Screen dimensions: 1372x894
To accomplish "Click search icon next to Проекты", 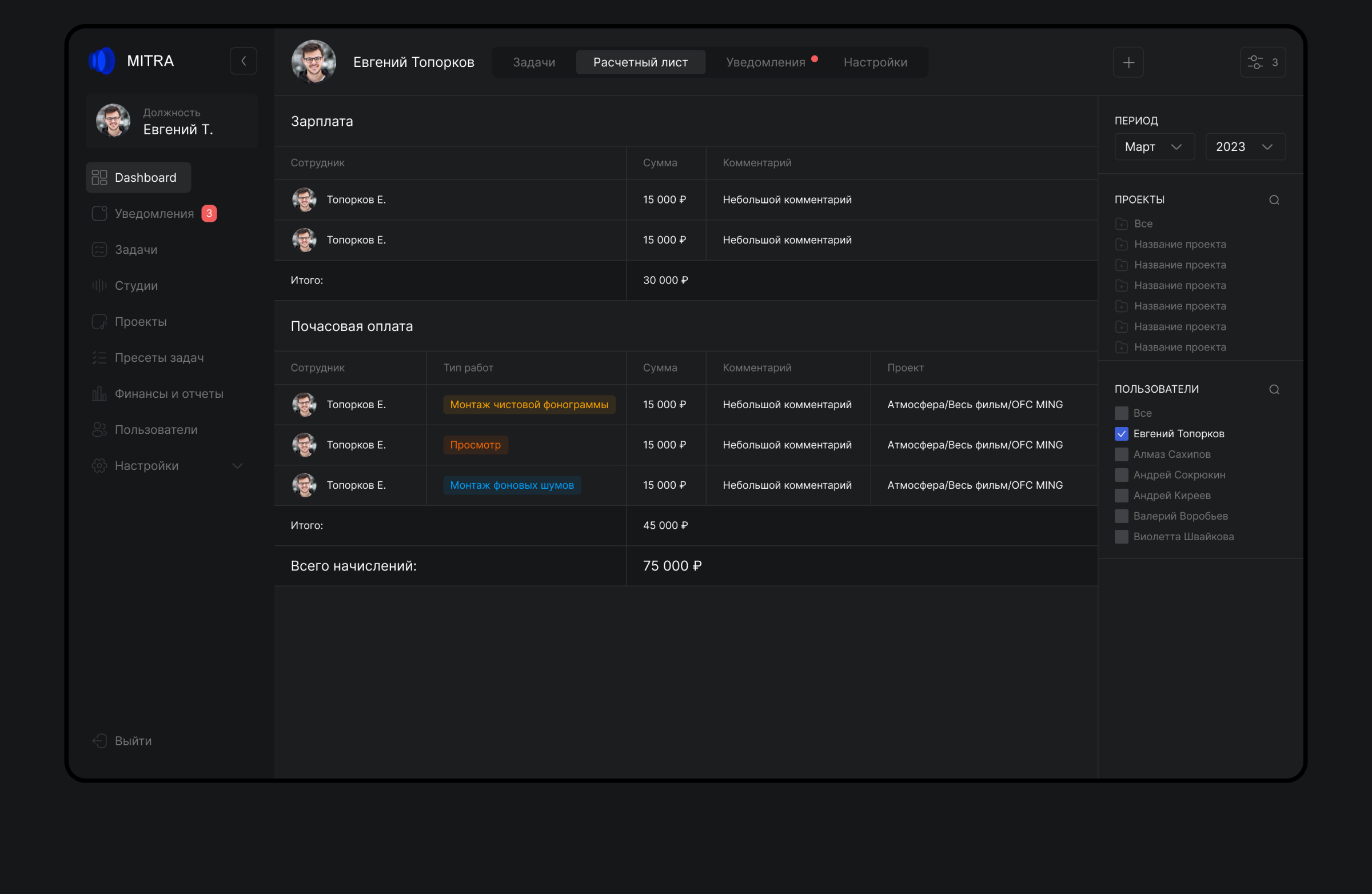I will (x=1274, y=200).
